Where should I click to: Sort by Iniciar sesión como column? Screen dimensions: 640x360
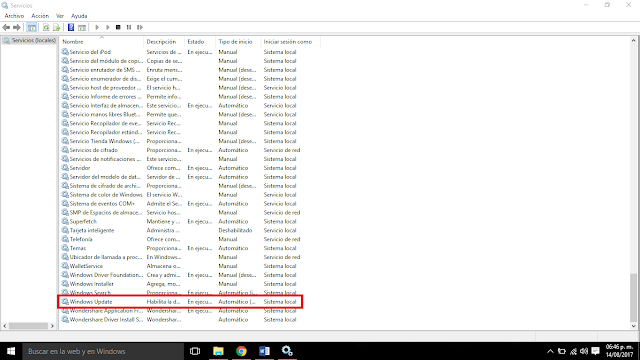pos(290,42)
